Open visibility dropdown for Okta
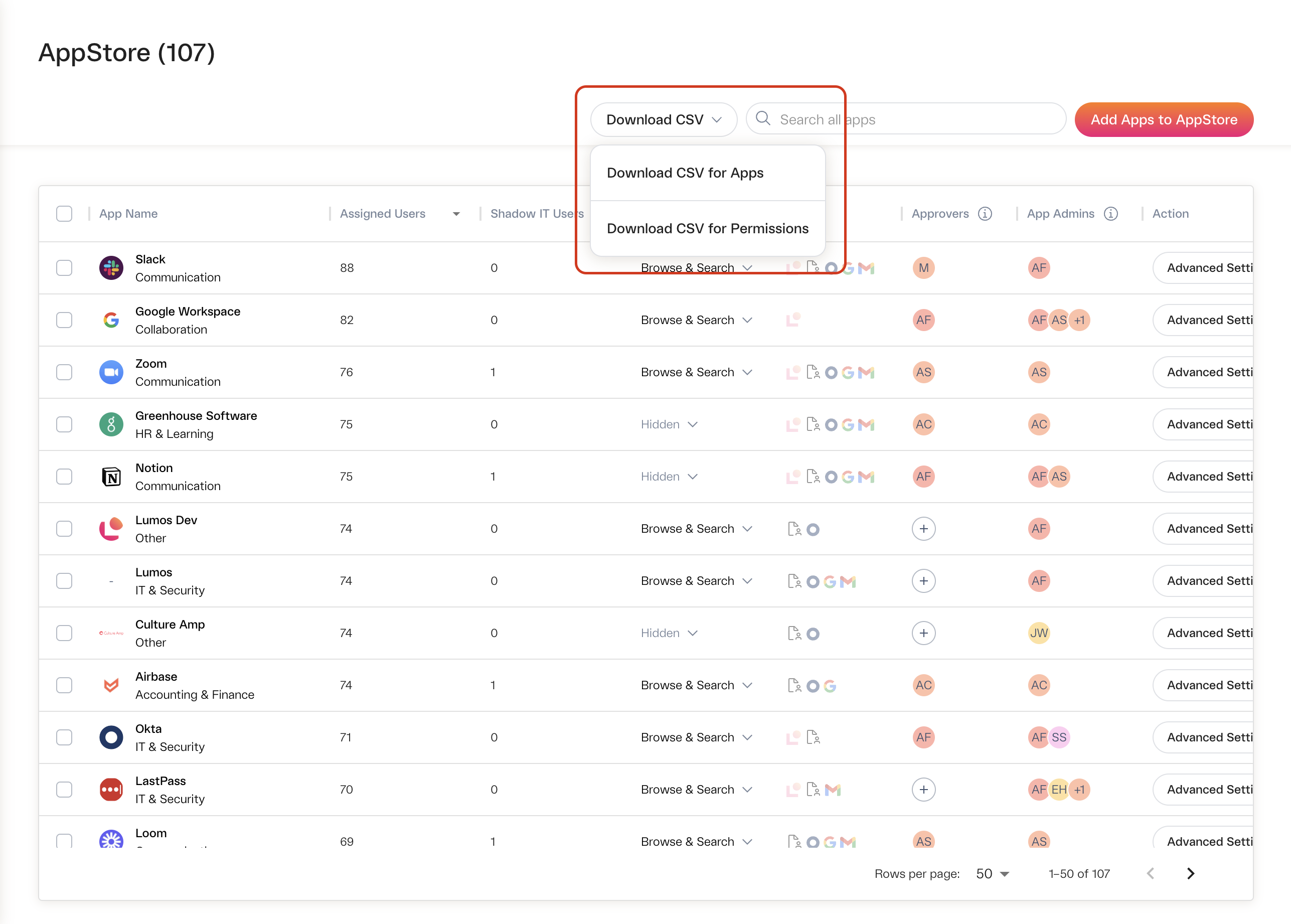Viewport: 1291px width, 924px height. pos(697,738)
